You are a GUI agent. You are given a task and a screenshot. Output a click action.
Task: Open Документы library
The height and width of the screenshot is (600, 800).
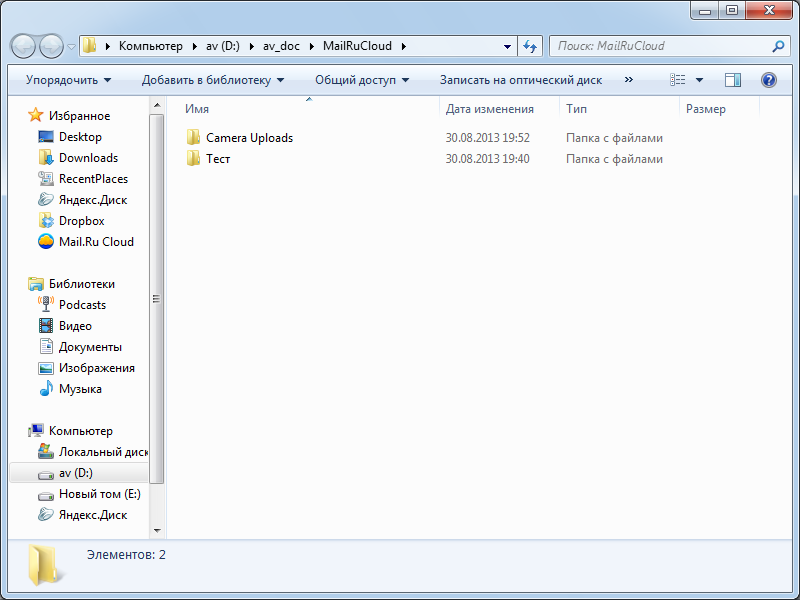click(90, 347)
